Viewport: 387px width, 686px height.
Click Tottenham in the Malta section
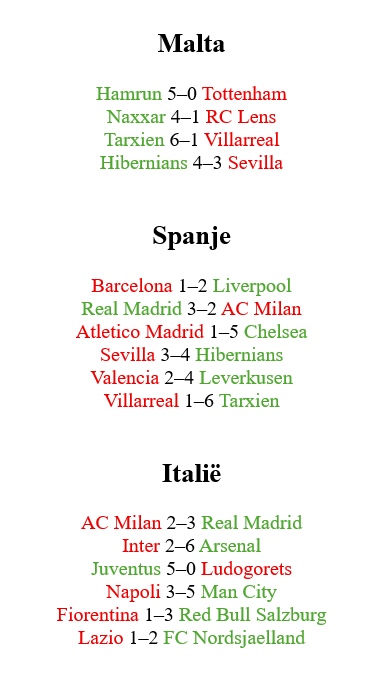pyautogui.click(x=244, y=94)
